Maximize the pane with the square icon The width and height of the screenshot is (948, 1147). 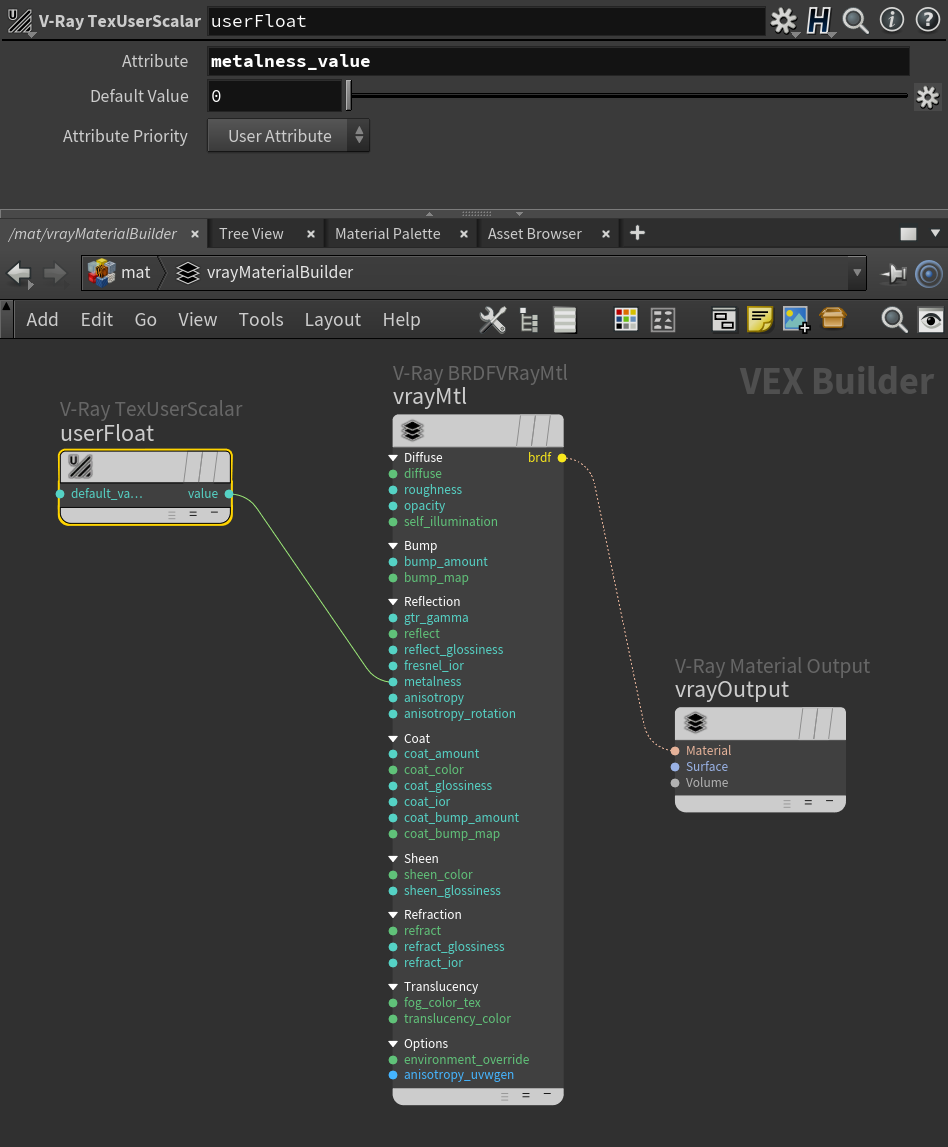tap(908, 233)
